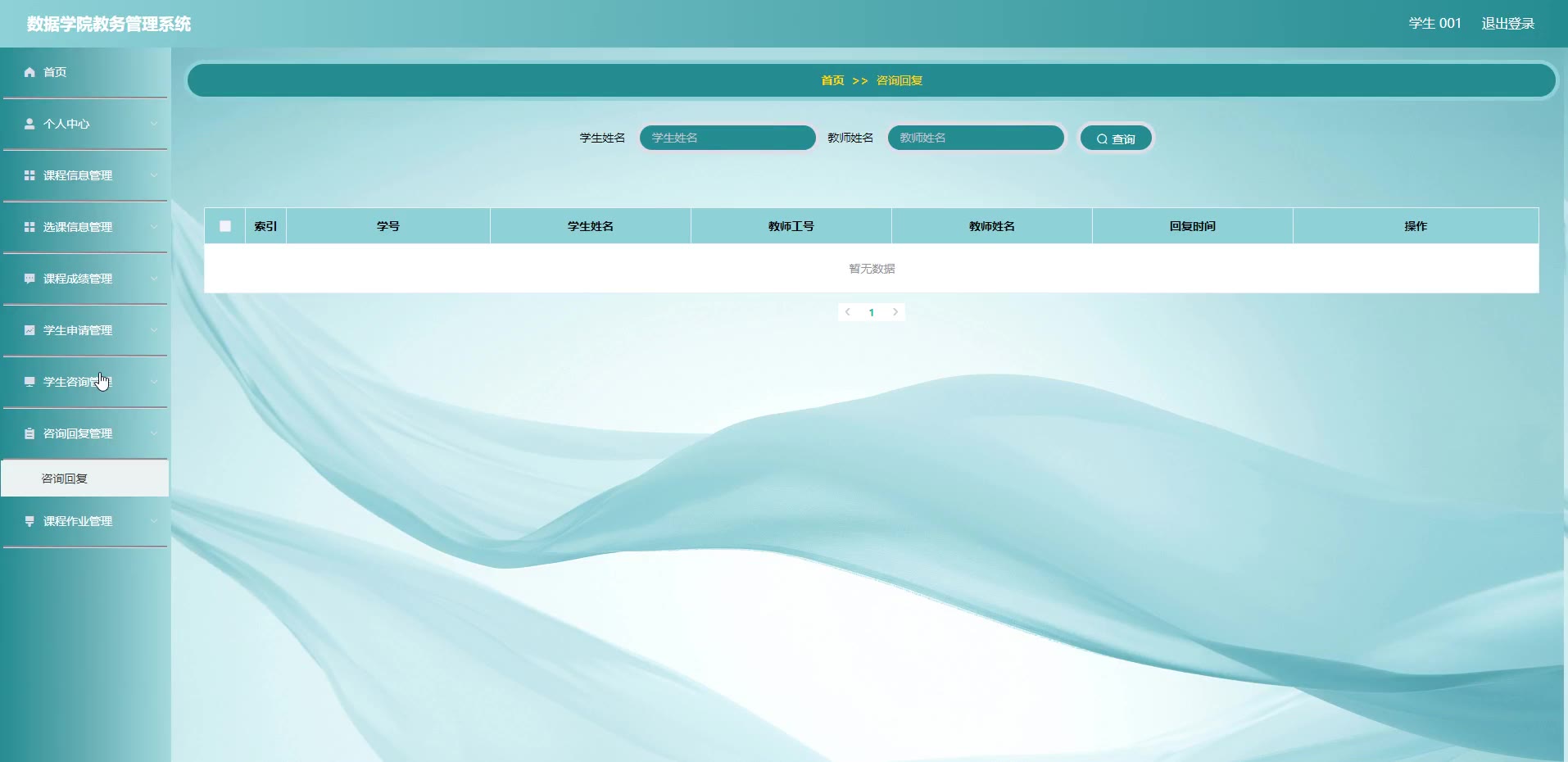This screenshot has width=1568, height=762.
Task: Click the 回复时间 column header
Action: [x=1193, y=226]
